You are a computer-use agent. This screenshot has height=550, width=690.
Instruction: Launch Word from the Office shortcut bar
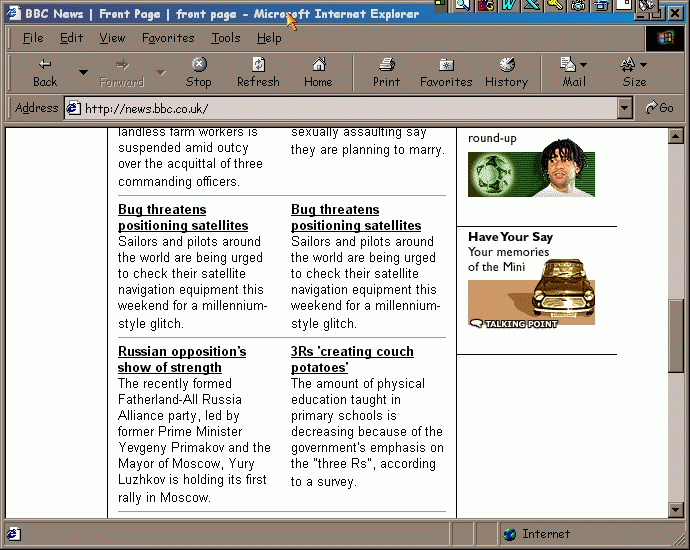pos(509,5)
